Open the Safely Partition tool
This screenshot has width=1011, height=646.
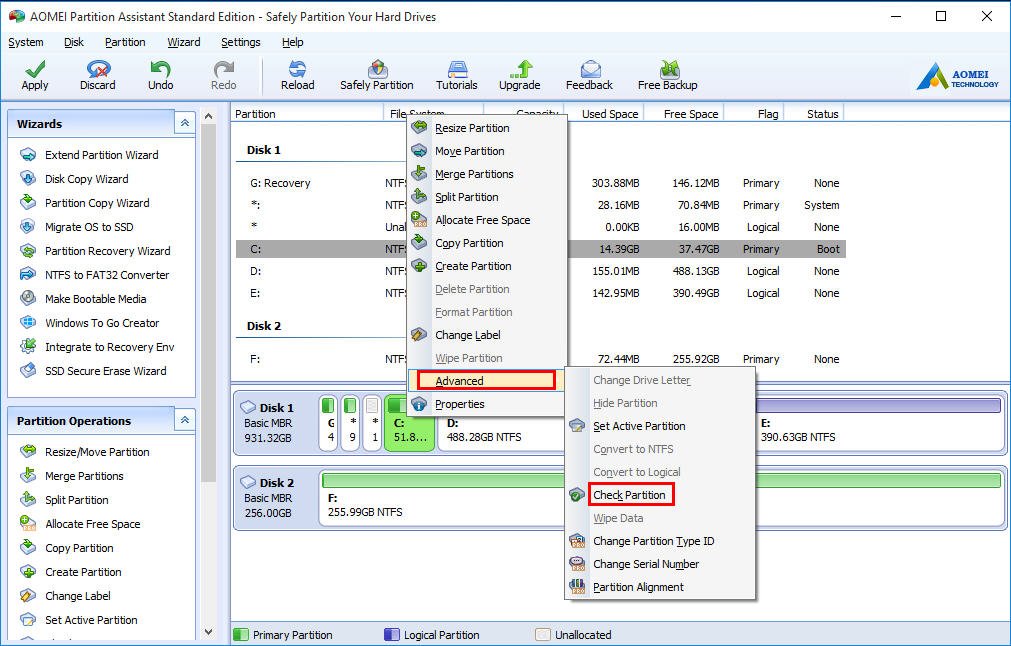[377, 74]
